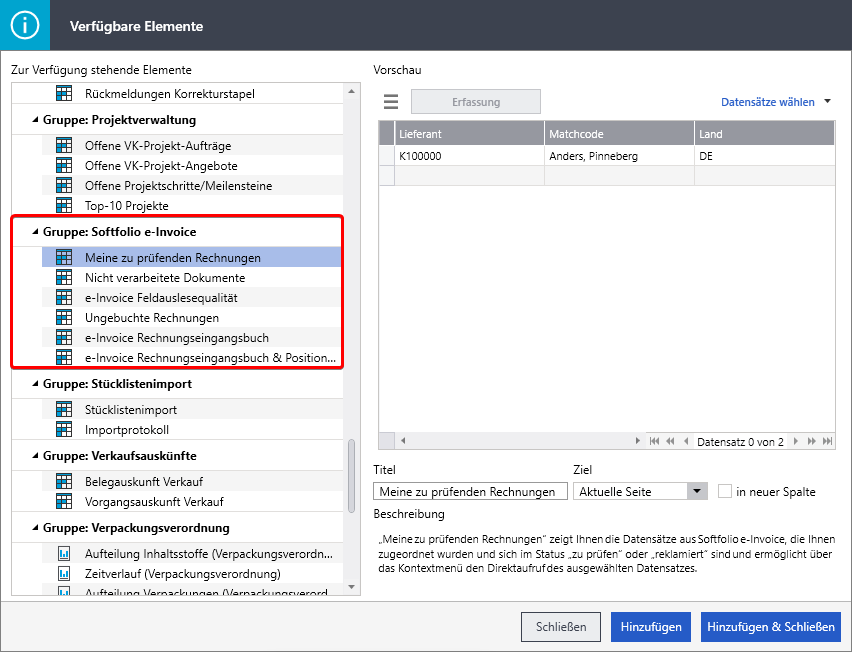Click table icon beside Vorgangsauskunft Verkauf
Viewport: 852px width, 652px height.
click(64, 501)
